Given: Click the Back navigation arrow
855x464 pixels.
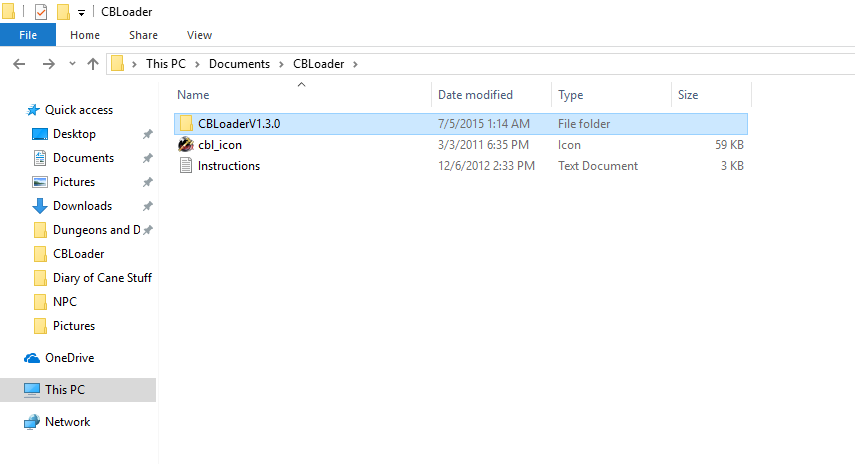Looking at the screenshot, I should click(19, 64).
